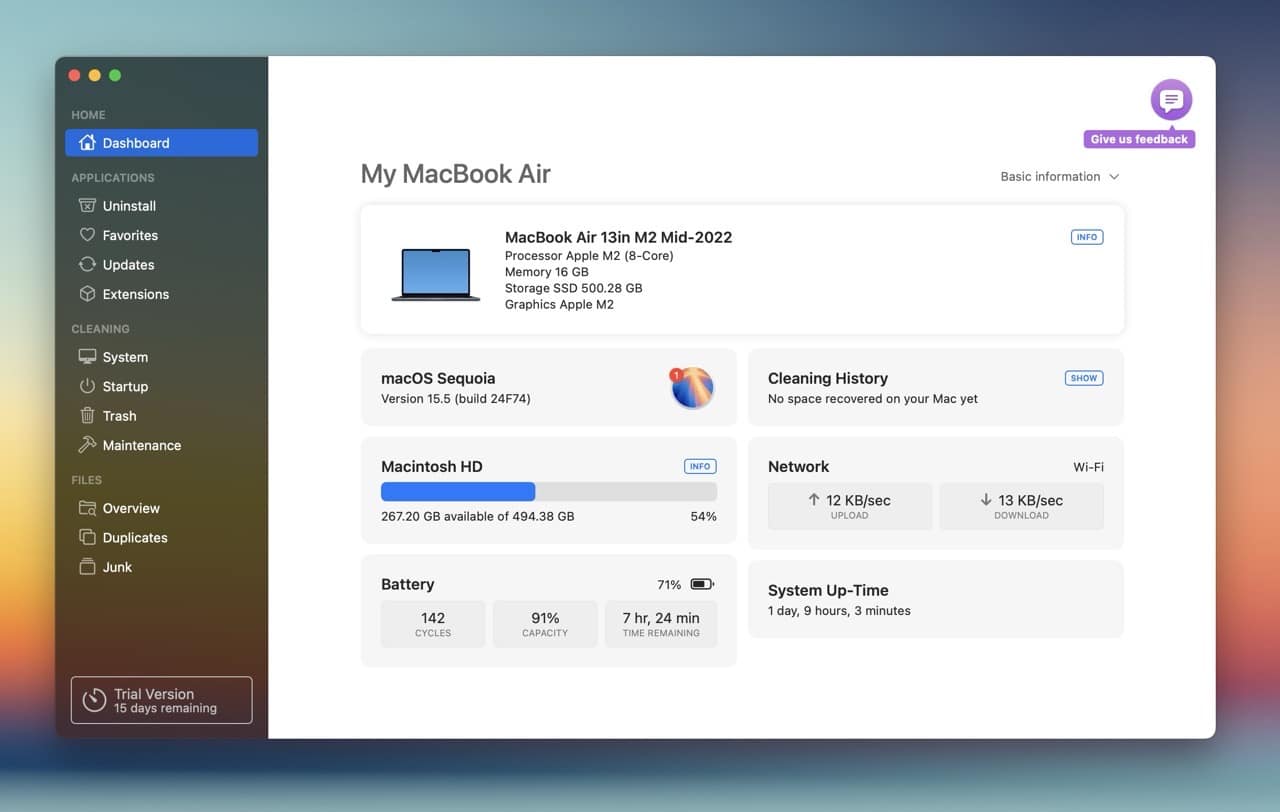Click the Macintosh HD storage usage bar

tap(549, 492)
